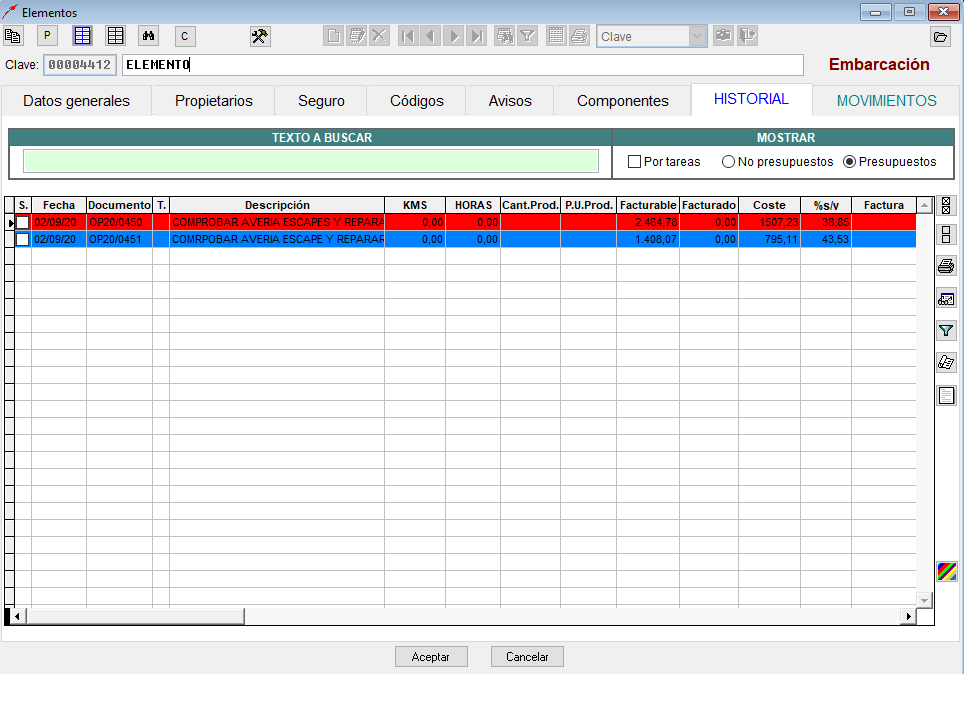965x704 pixels.
Task: Select the No presupuestos radio option
Action: [728, 162]
